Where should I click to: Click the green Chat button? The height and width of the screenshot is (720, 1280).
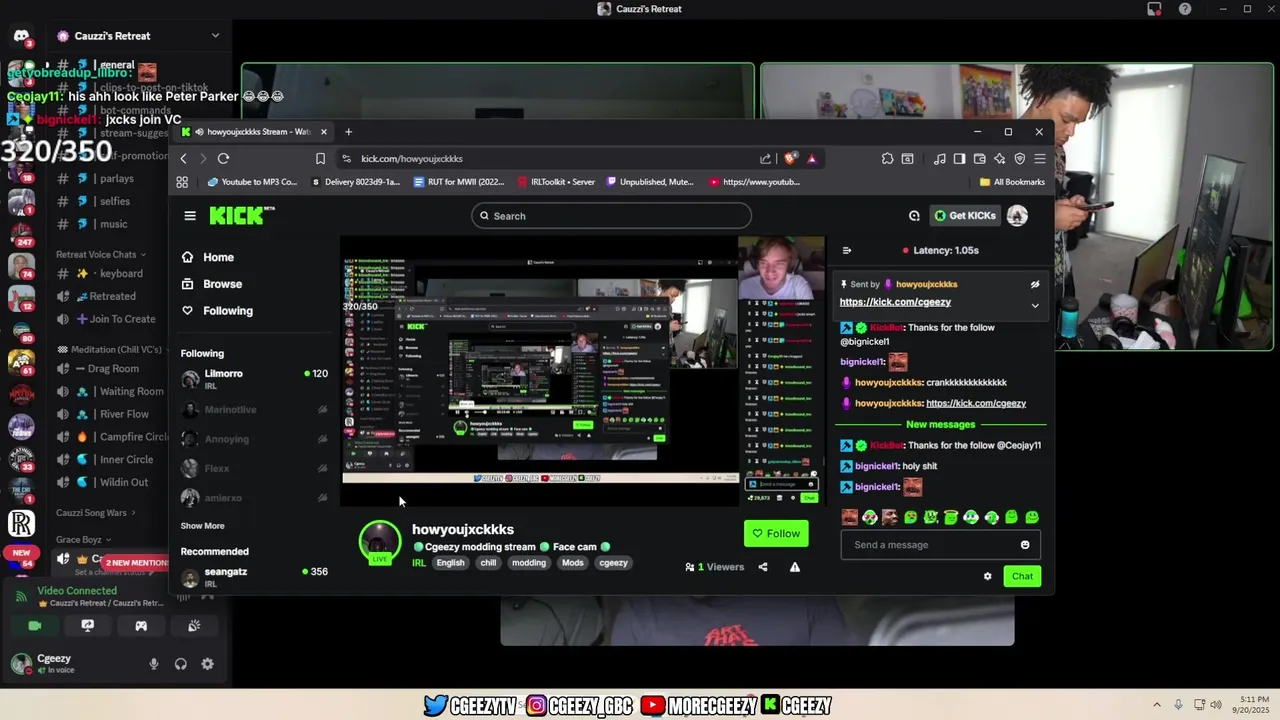[x=1022, y=576]
